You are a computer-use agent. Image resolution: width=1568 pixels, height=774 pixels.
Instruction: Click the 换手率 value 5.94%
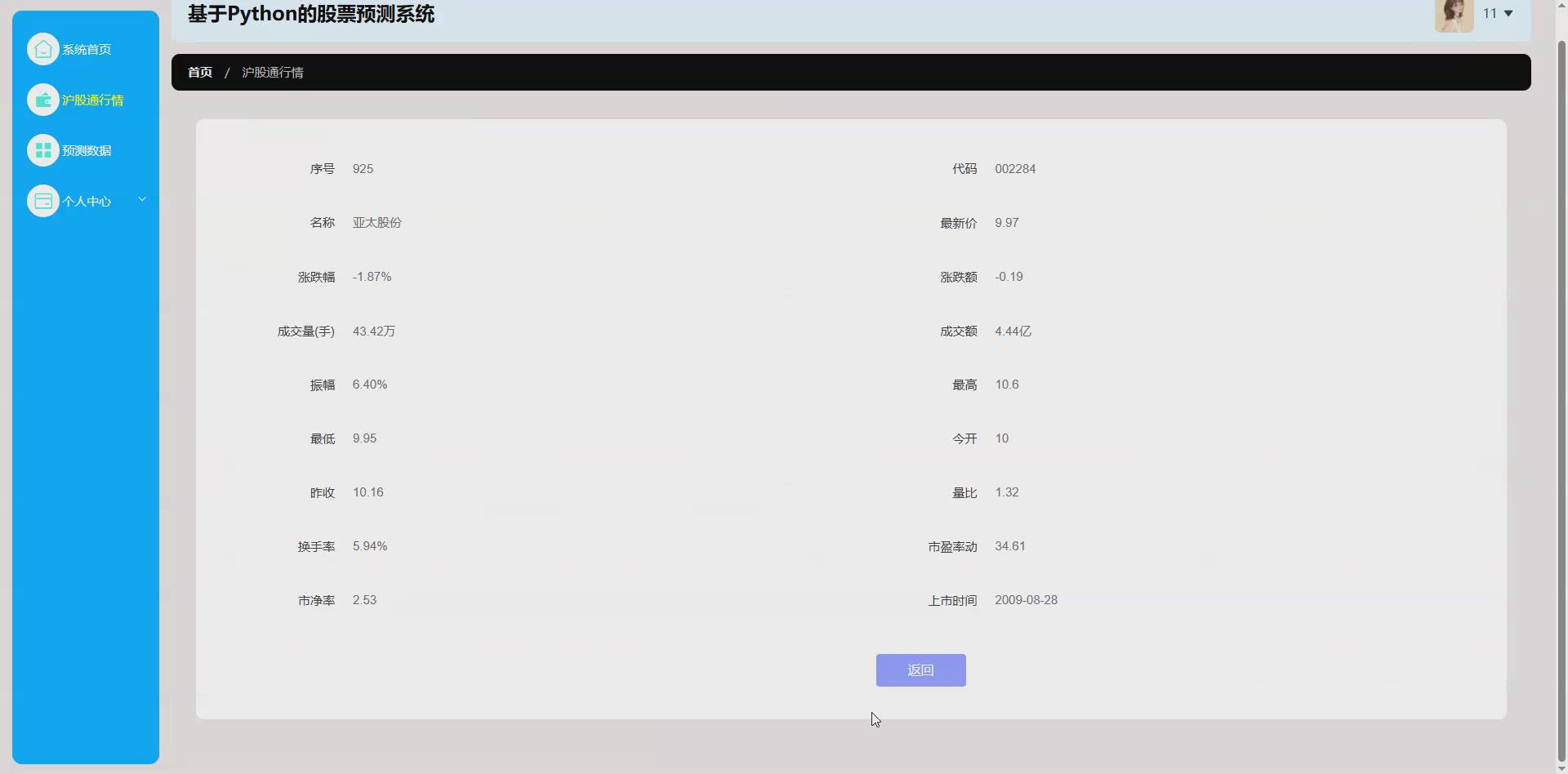coord(370,546)
